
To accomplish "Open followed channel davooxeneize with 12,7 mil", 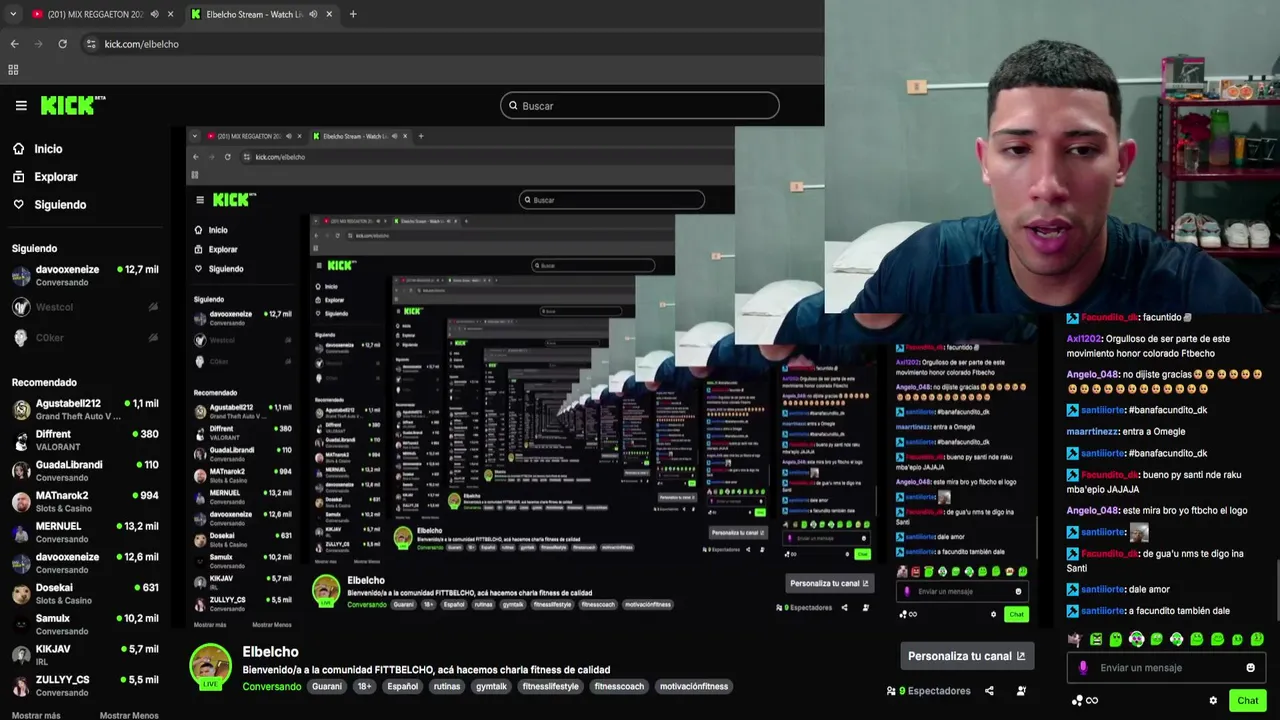I will [85, 275].
